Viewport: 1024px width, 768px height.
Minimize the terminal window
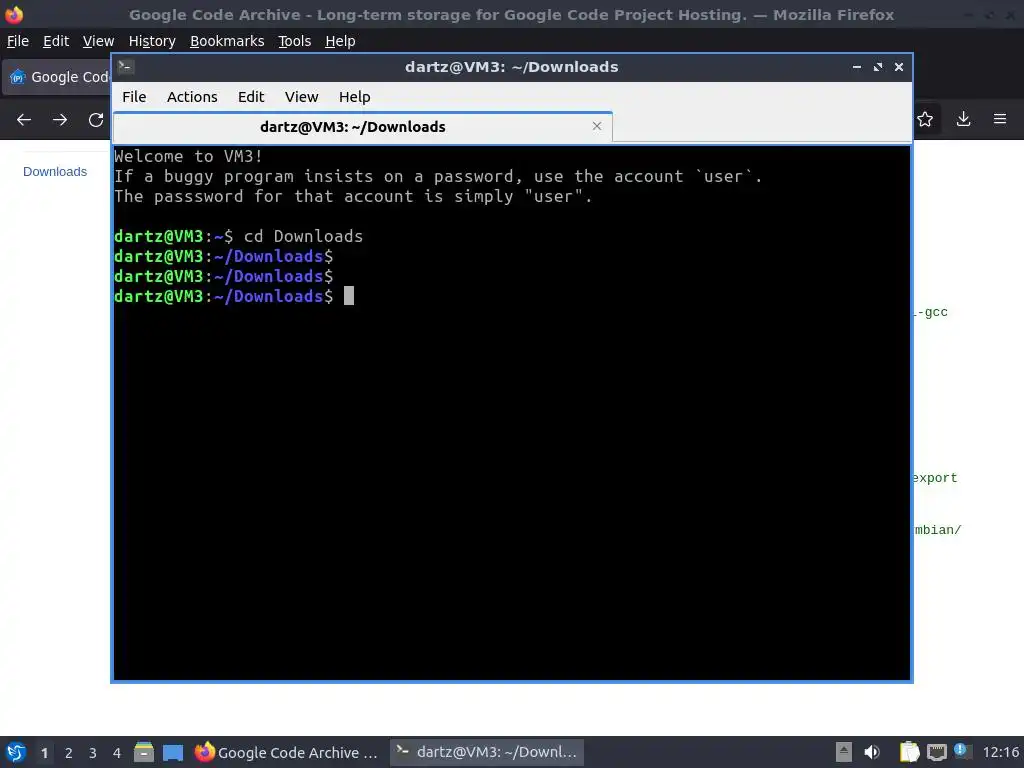pos(857,67)
